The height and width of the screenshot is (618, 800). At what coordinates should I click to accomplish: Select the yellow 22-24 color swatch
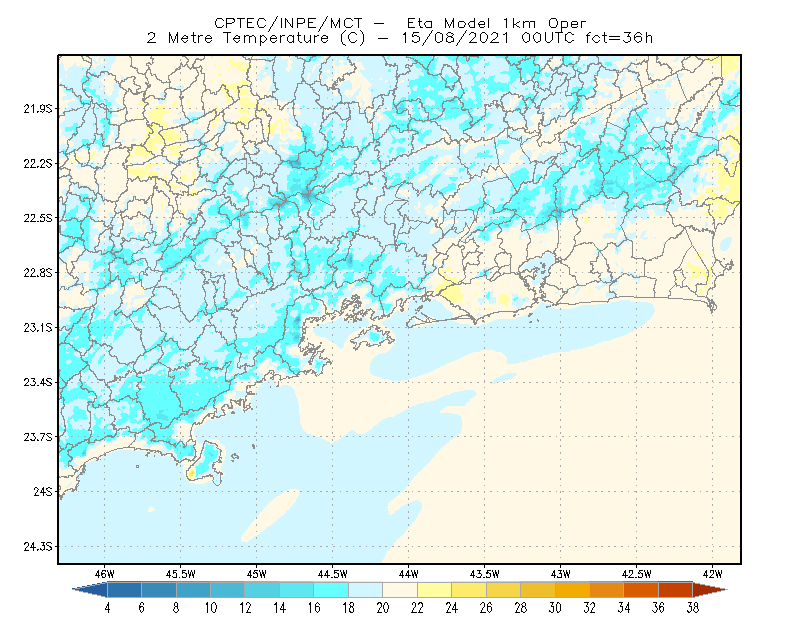434,590
